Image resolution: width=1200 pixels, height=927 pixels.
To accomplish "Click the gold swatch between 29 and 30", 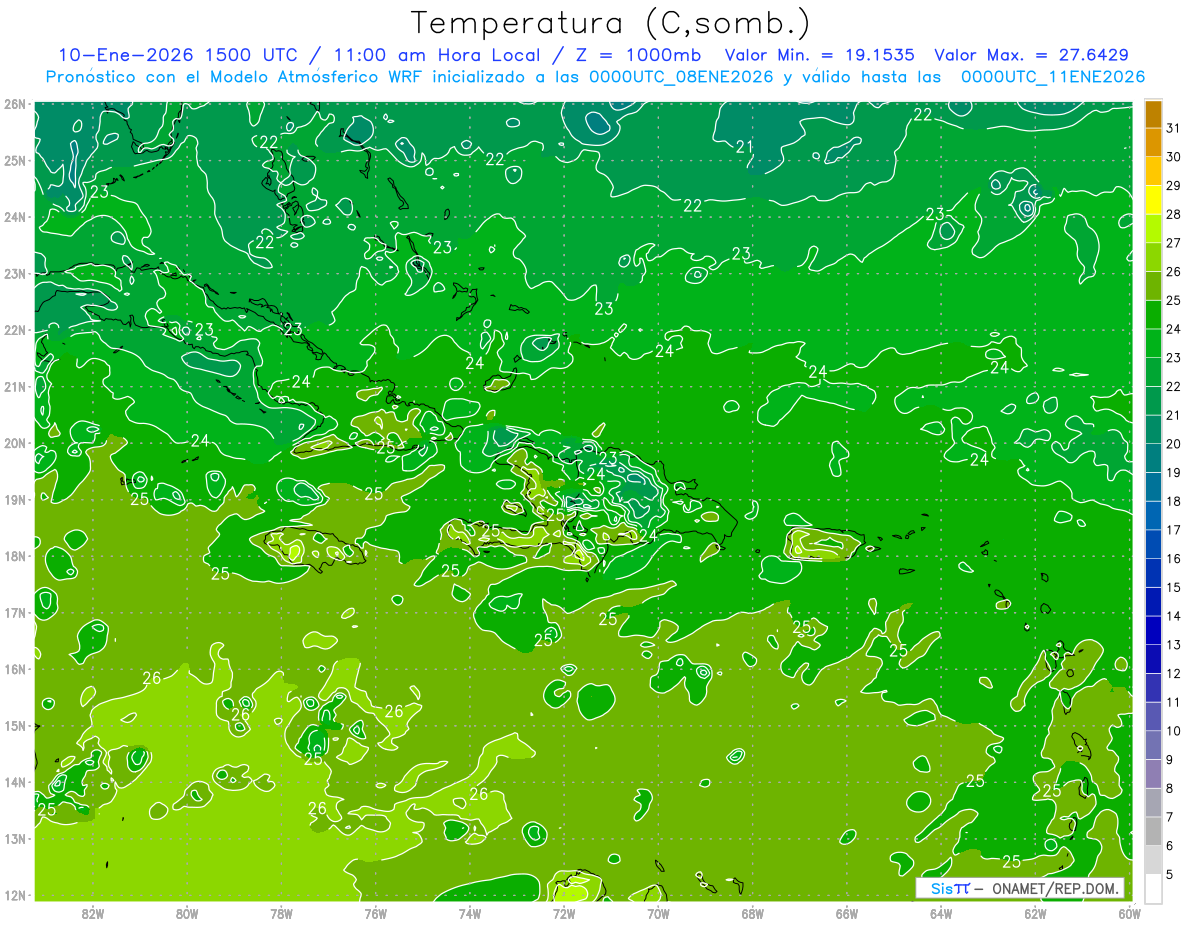I will point(1153,172).
